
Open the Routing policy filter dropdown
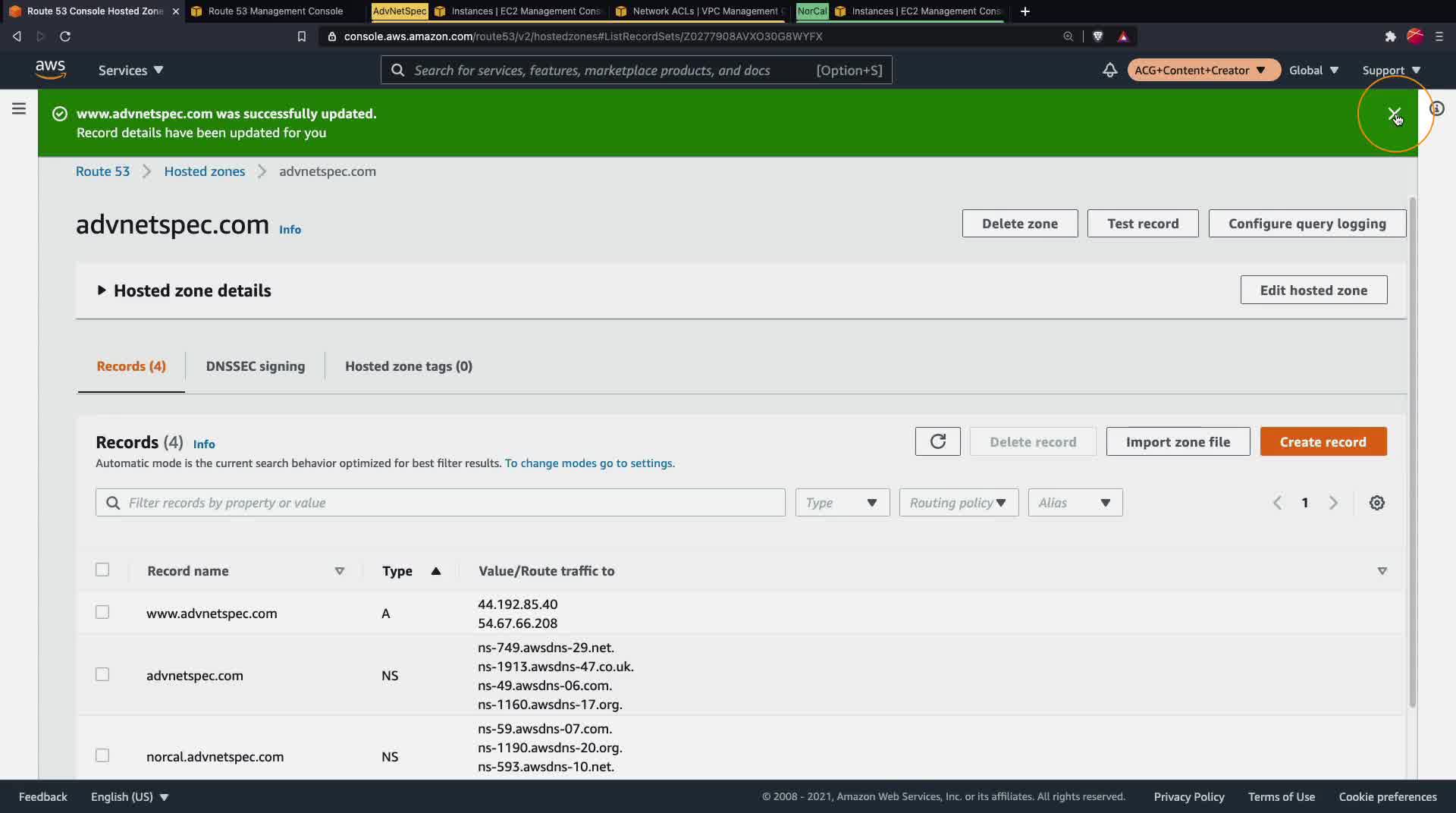[x=959, y=503]
